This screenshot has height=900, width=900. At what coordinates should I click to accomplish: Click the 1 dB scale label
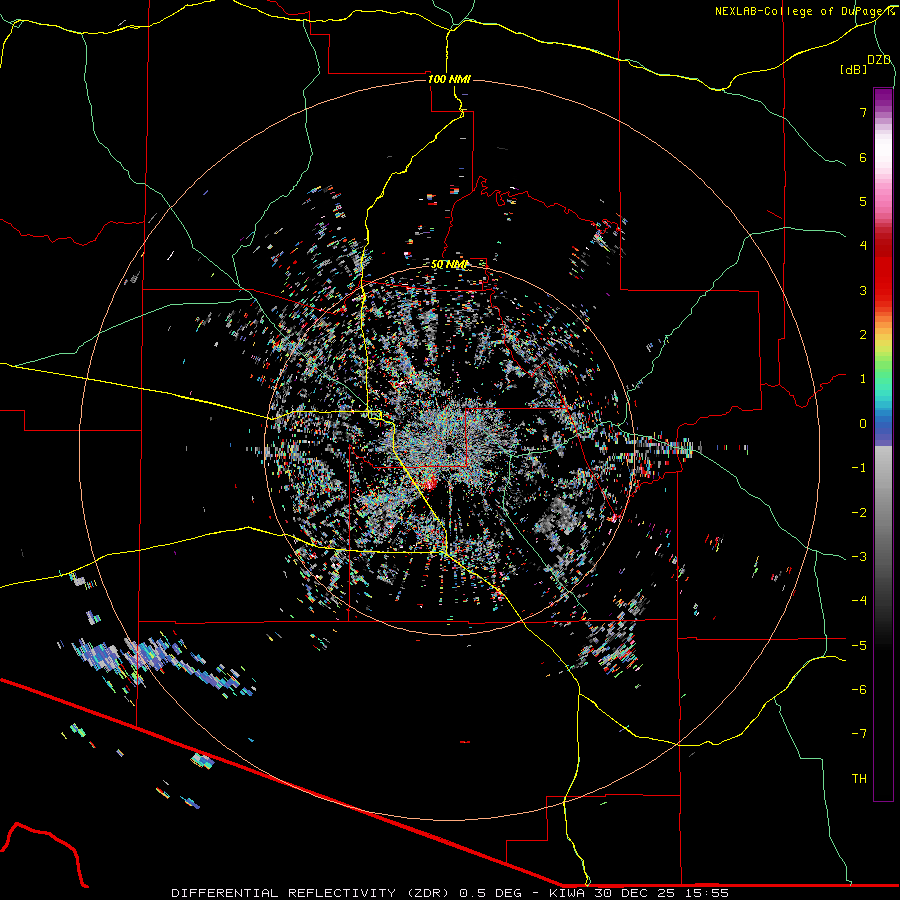click(x=863, y=379)
